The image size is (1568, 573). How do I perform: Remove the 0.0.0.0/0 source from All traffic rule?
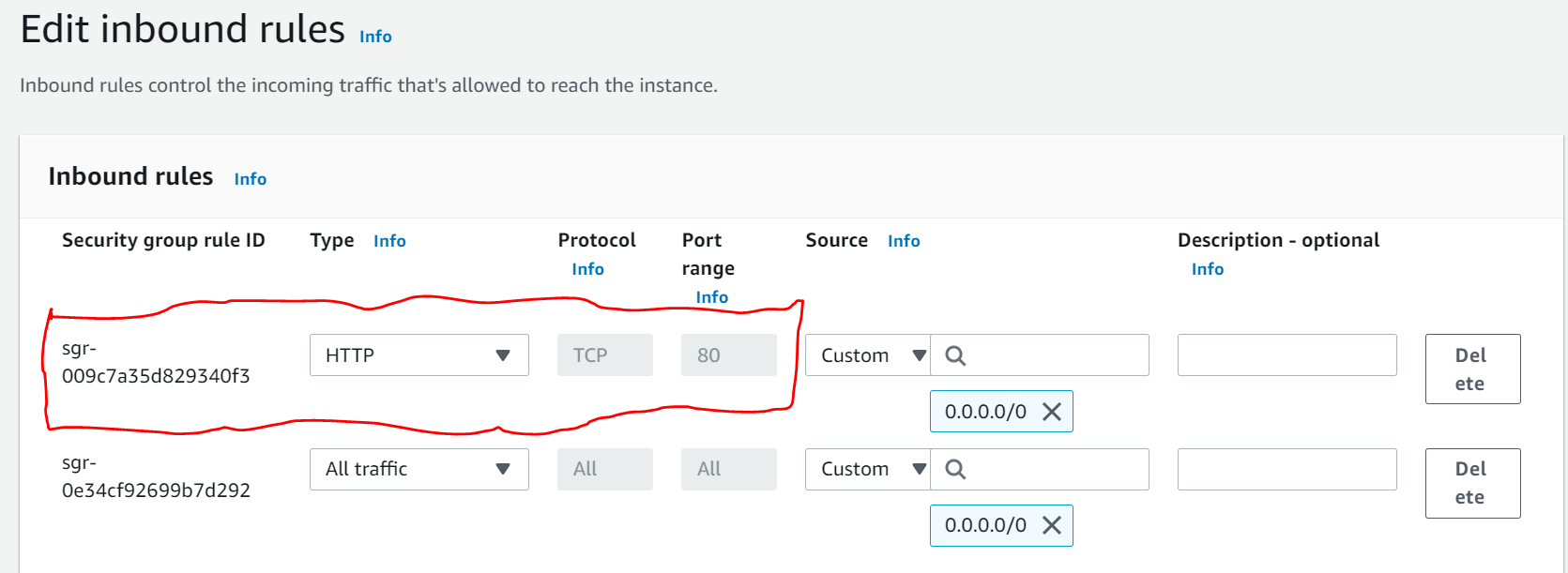(x=1052, y=525)
